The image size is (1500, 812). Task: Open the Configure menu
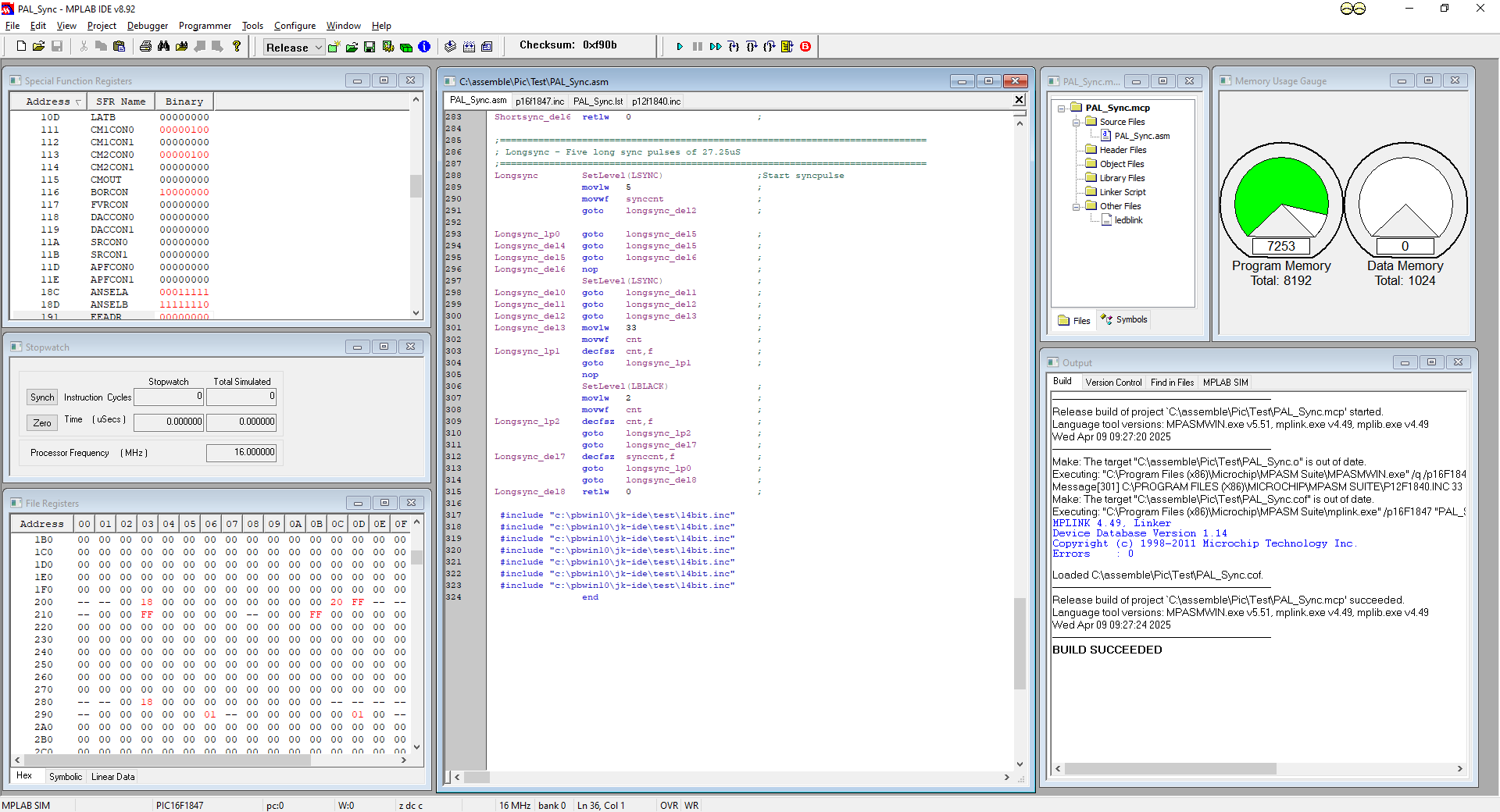tap(295, 26)
